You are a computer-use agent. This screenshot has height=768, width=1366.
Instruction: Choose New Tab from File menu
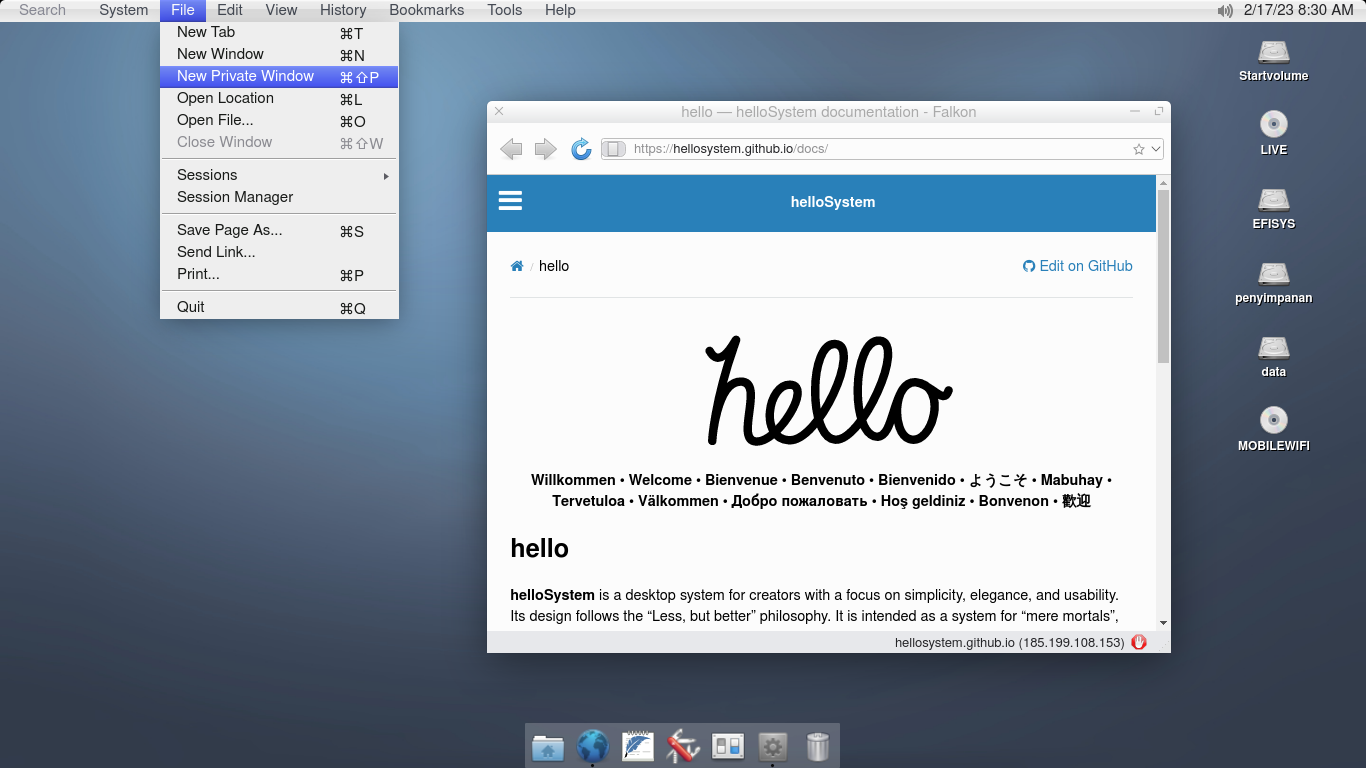click(279, 32)
